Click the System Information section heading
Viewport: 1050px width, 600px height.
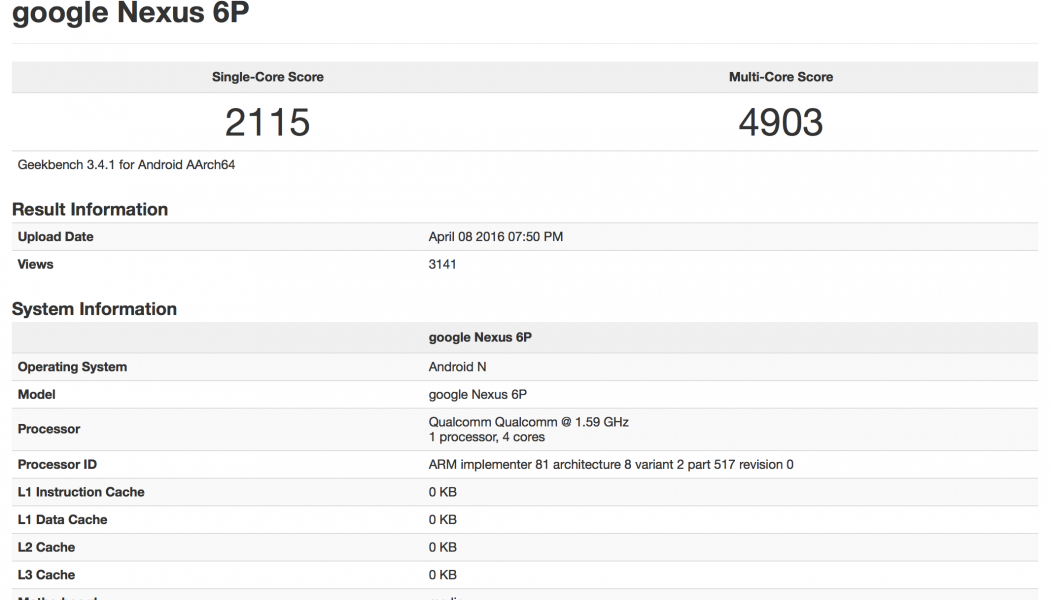click(94, 309)
